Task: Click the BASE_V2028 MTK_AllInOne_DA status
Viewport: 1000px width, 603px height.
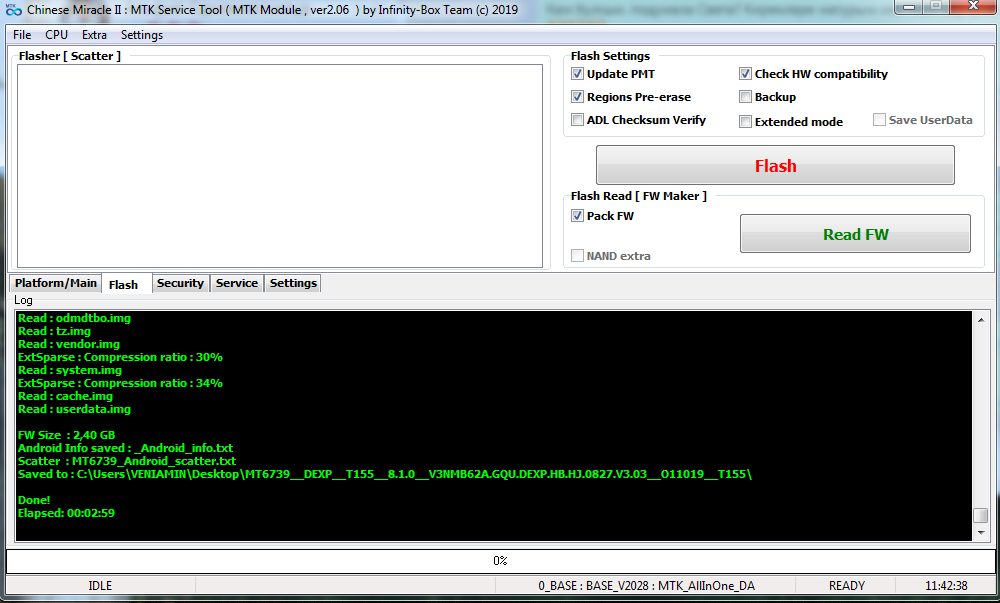Action: pos(646,586)
